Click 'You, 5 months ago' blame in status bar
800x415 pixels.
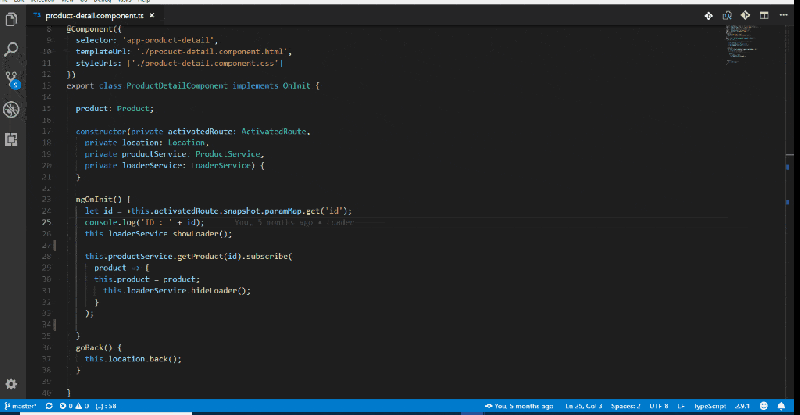tap(519, 406)
